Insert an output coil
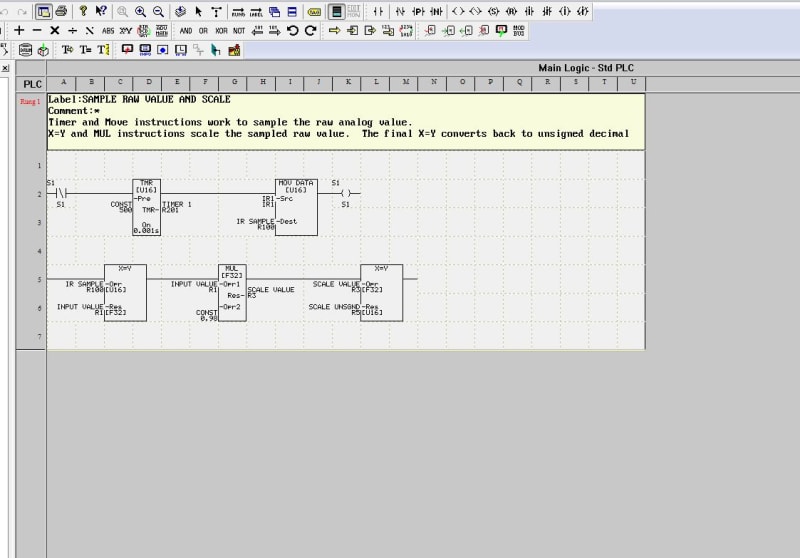 click(x=458, y=11)
